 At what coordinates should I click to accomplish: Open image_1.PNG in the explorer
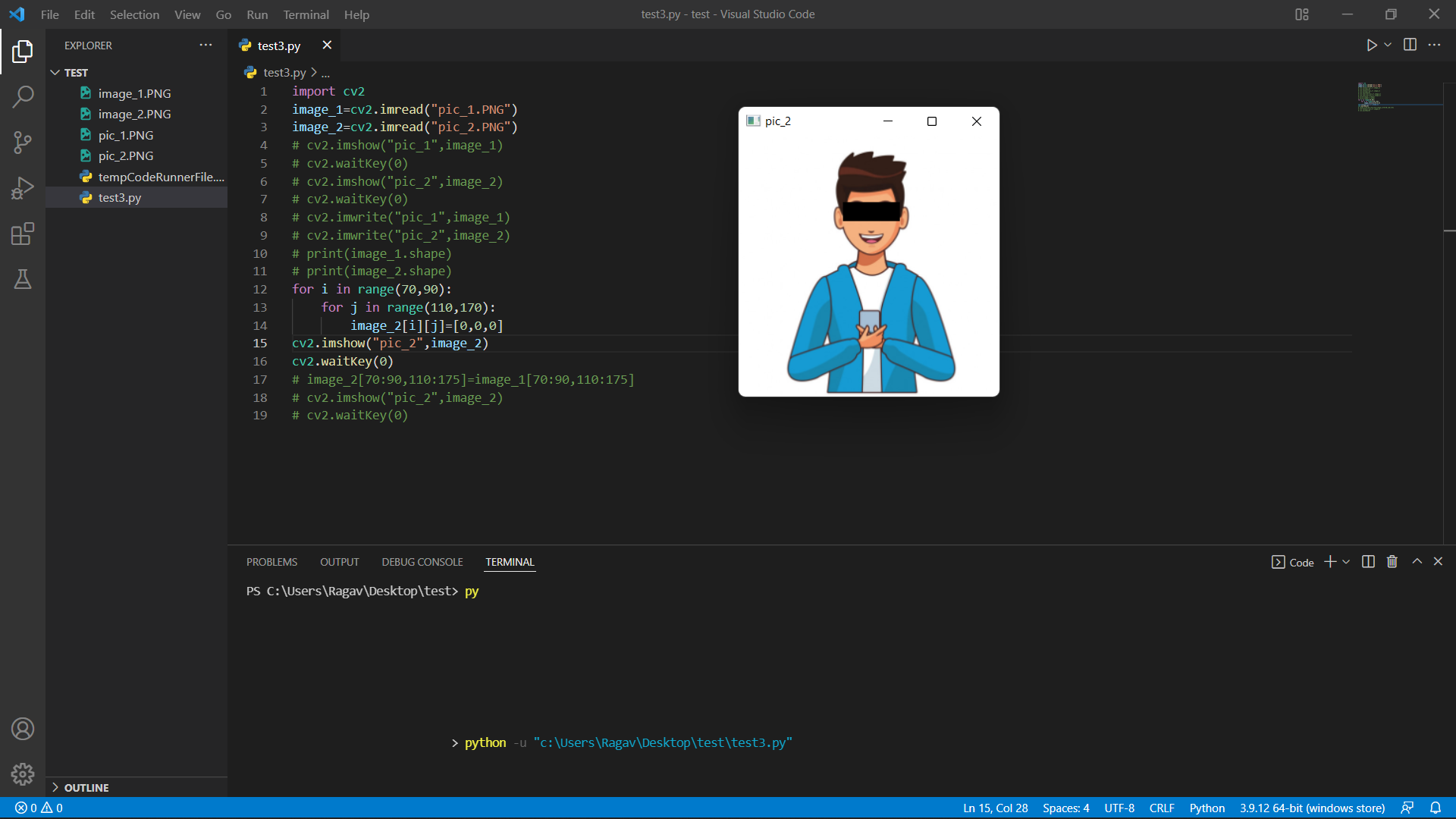coord(134,93)
